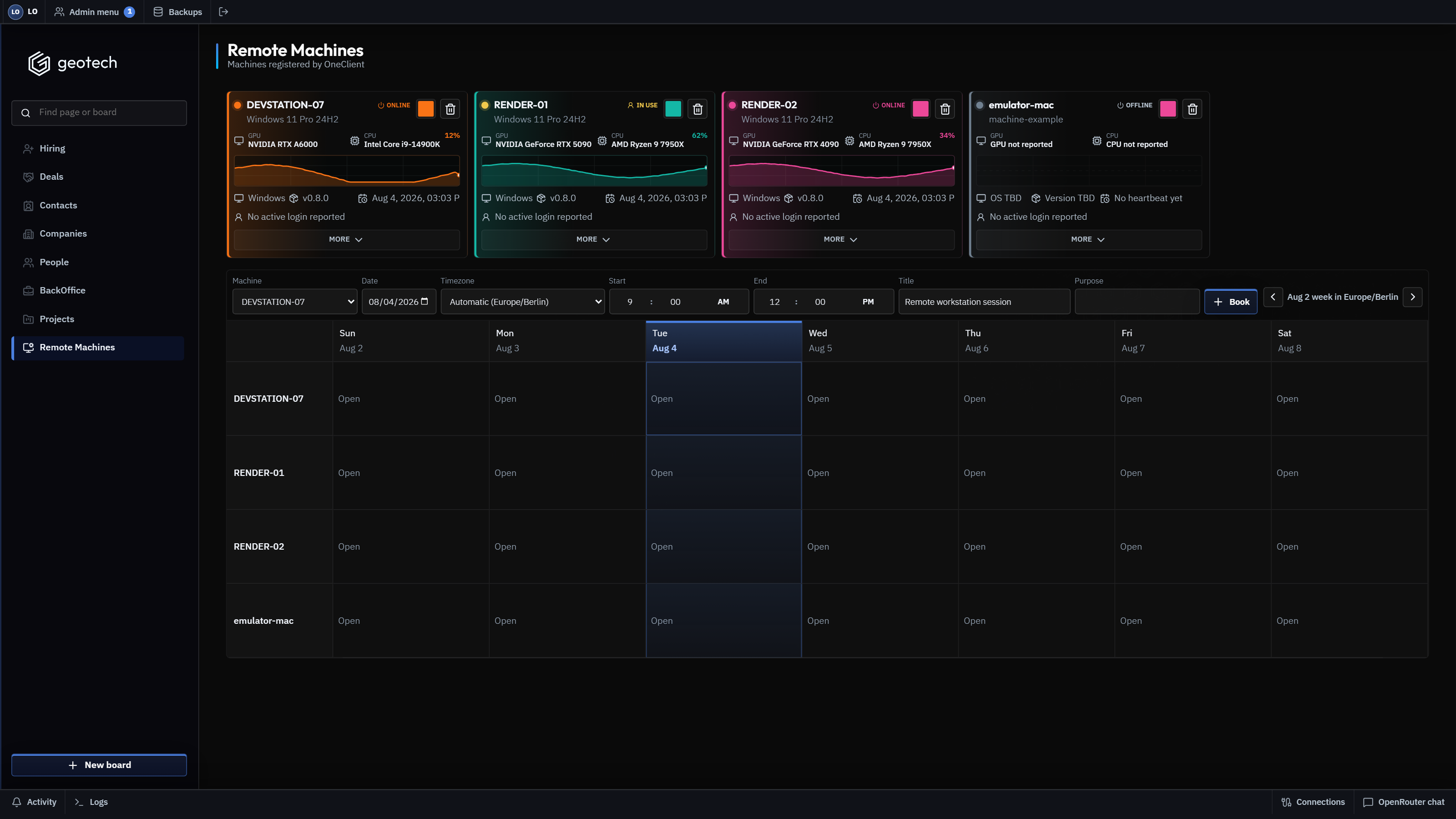Click New board button
Viewport: 1456px width, 819px height.
[99, 765]
